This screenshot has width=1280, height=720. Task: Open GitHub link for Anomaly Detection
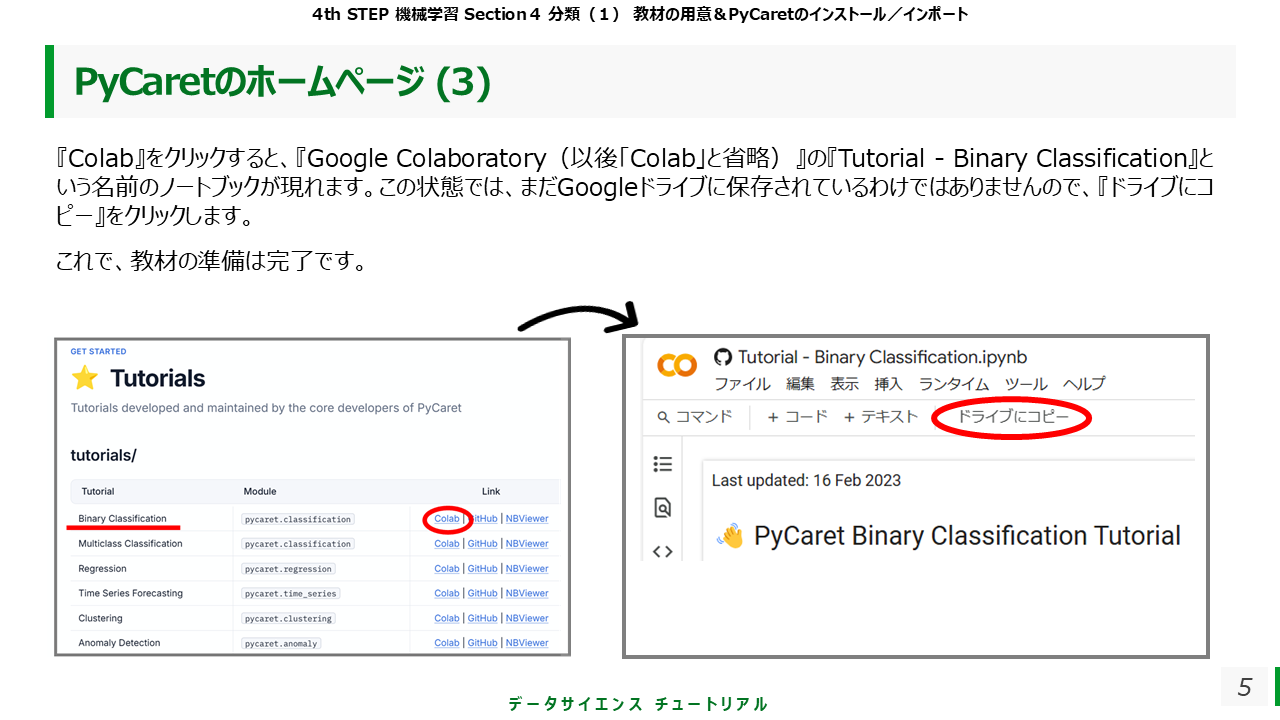point(482,643)
